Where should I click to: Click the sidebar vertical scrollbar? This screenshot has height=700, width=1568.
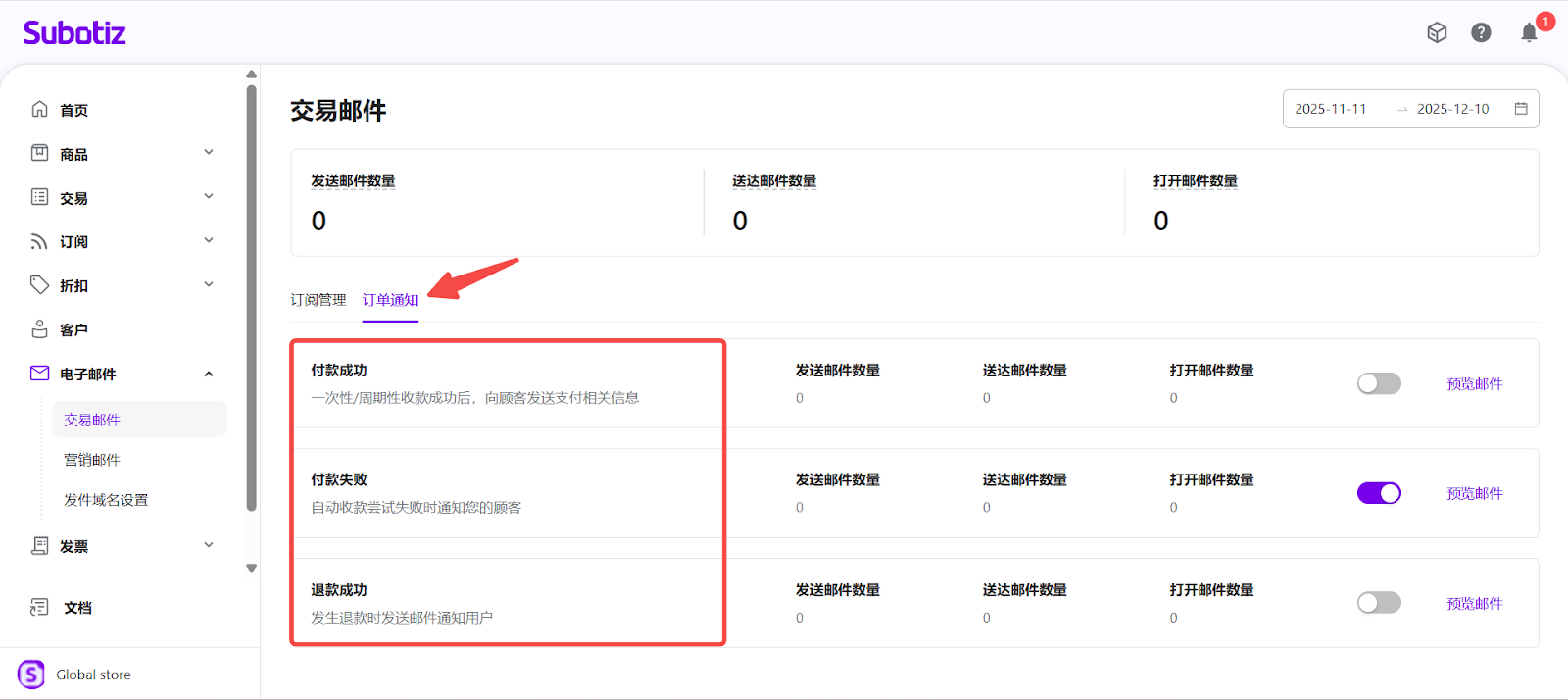pos(252,294)
